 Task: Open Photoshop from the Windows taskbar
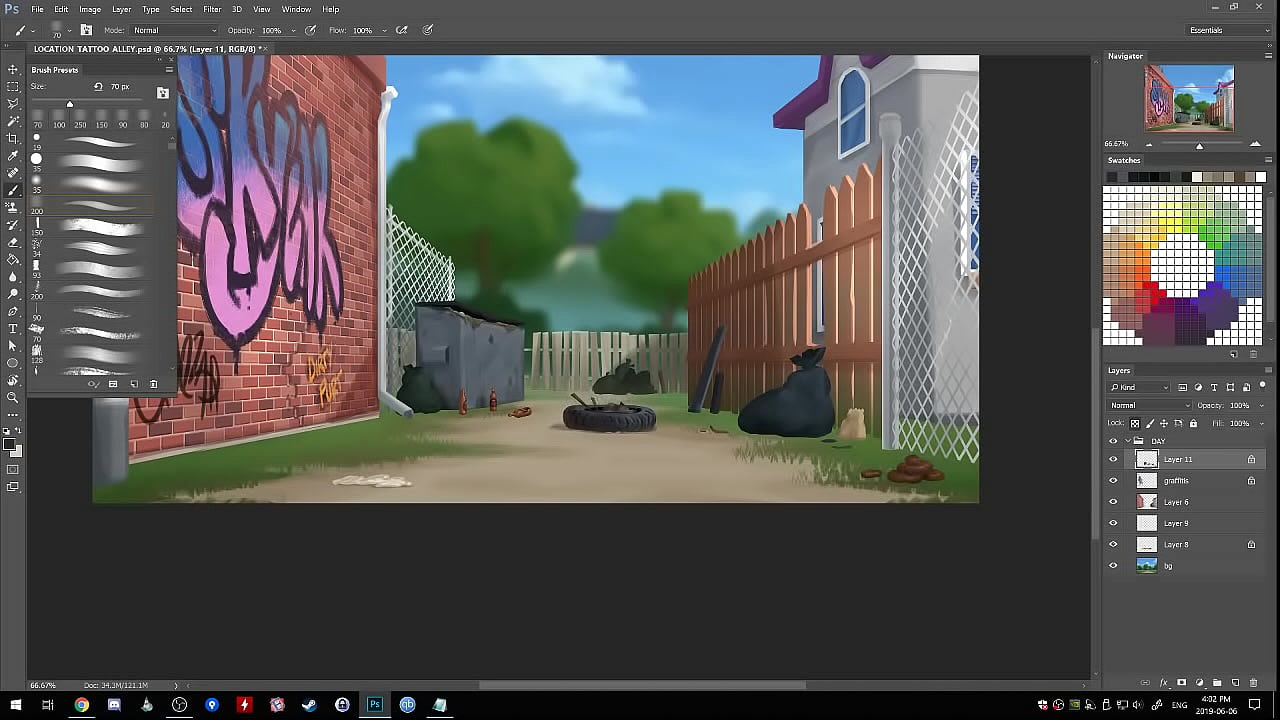(374, 705)
